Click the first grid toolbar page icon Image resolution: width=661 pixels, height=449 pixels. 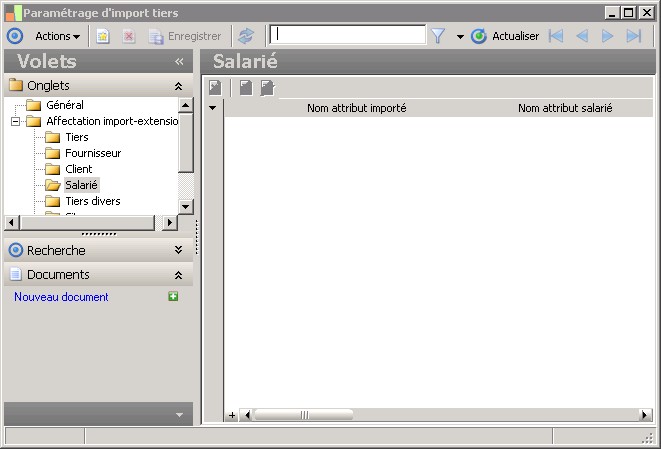click(x=215, y=88)
